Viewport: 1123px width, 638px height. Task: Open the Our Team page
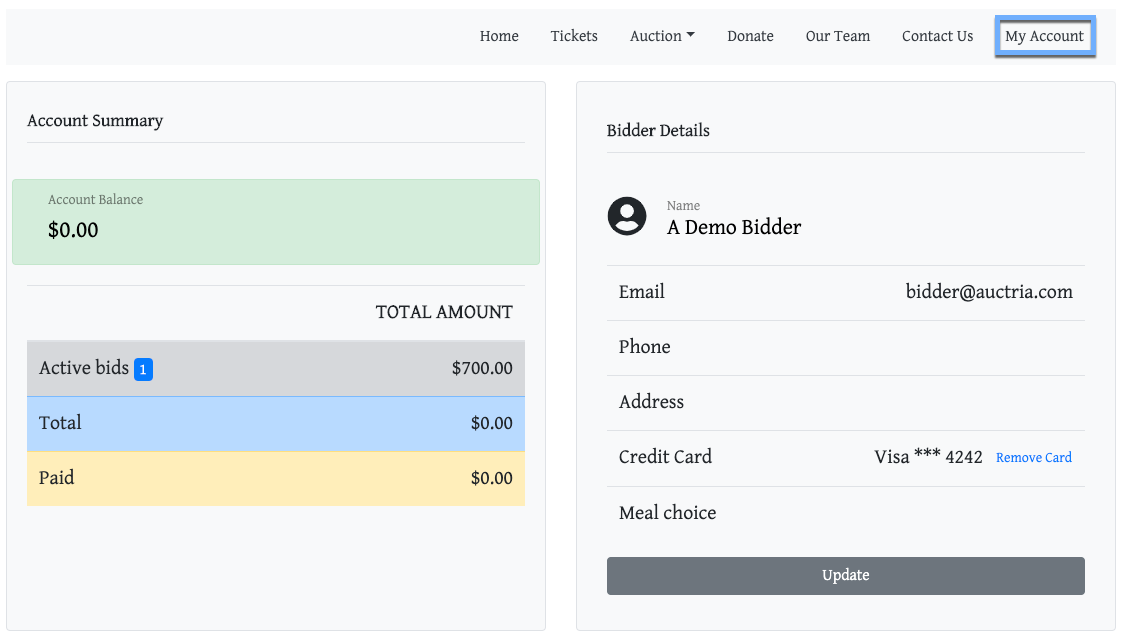[x=837, y=36]
